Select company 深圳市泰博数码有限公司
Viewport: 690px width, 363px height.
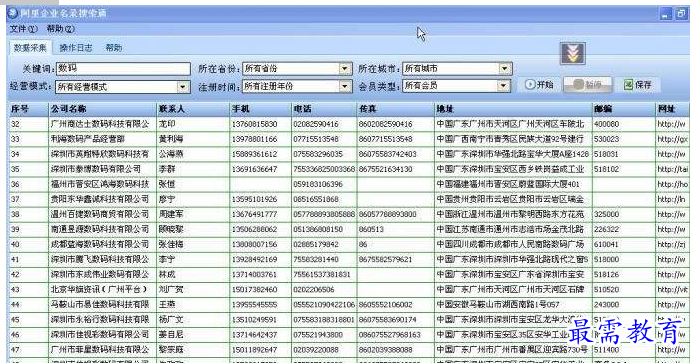click(95, 169)
